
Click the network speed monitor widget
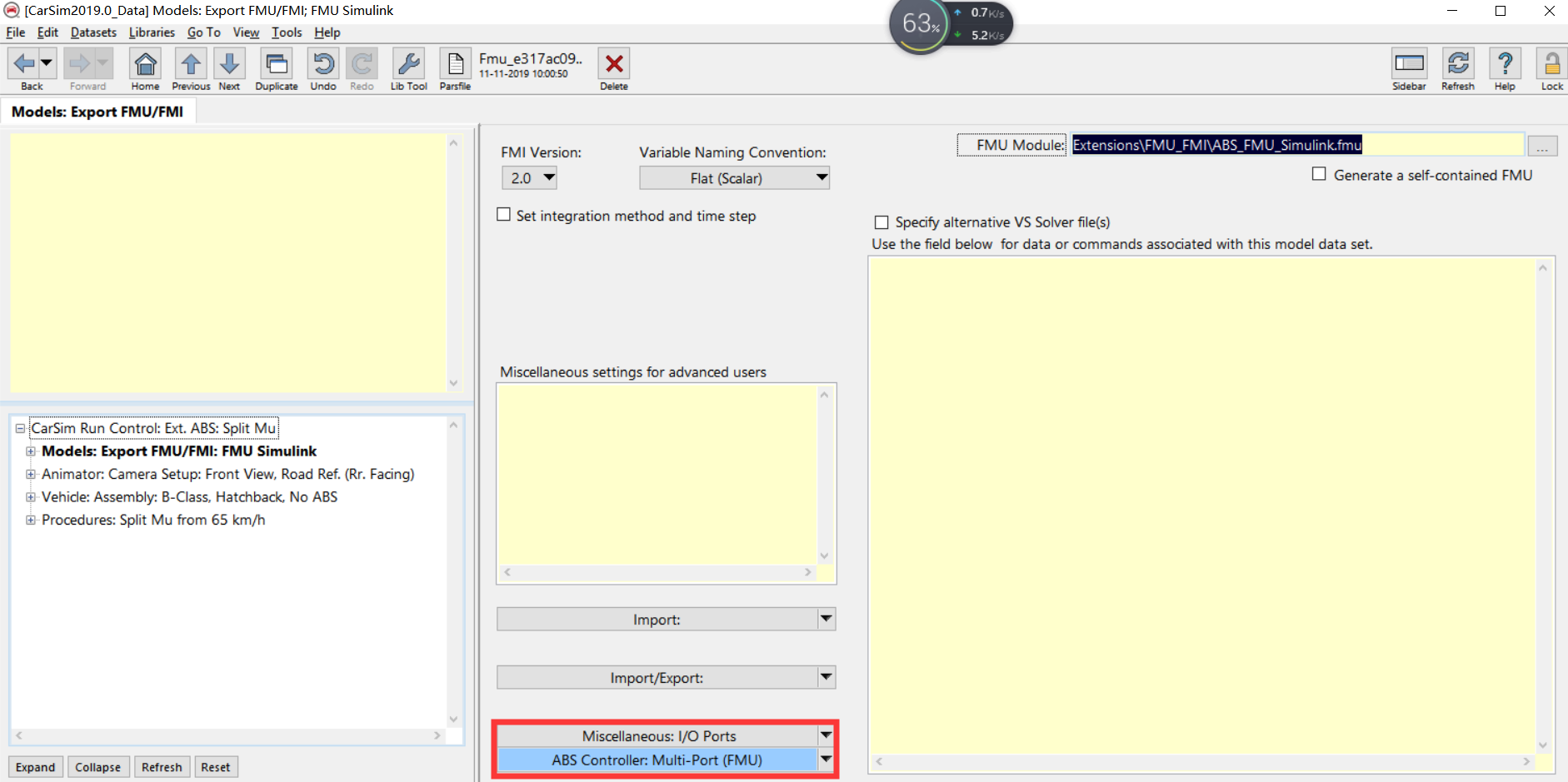tap(951, 25)
